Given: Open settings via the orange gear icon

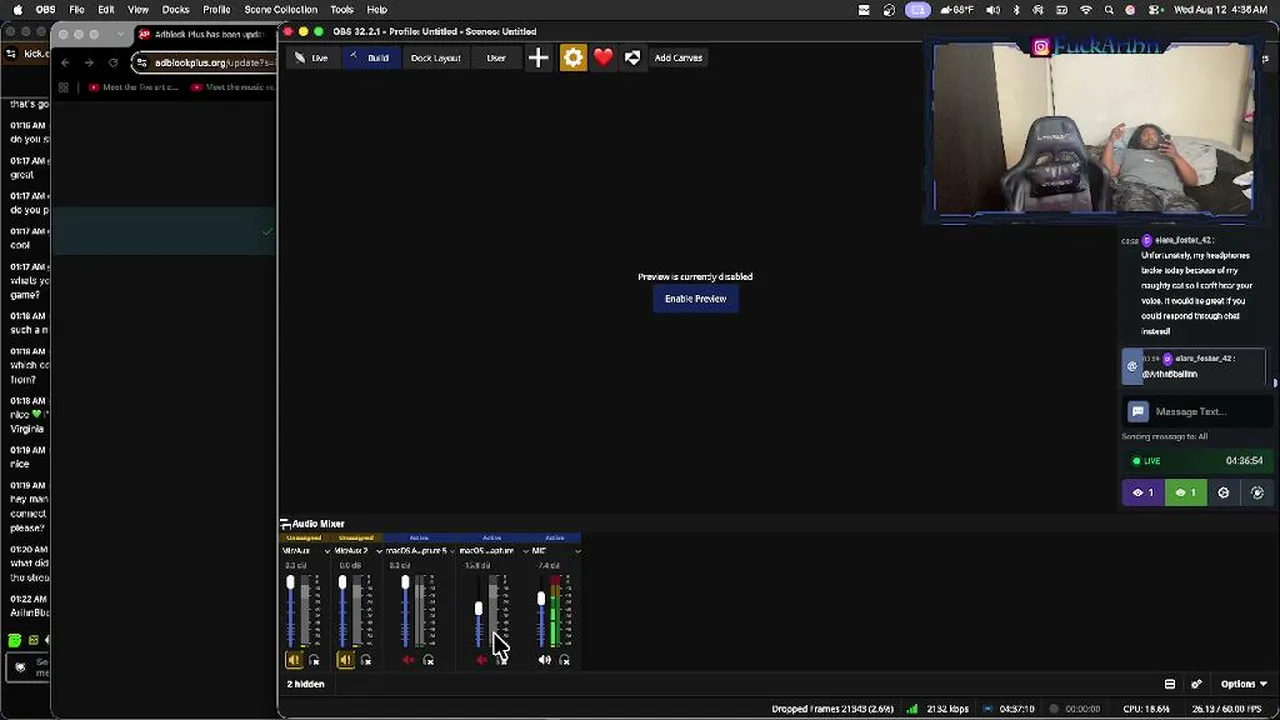Looking at the screenshot, I should pyautogui.click(x=573, y=58).
